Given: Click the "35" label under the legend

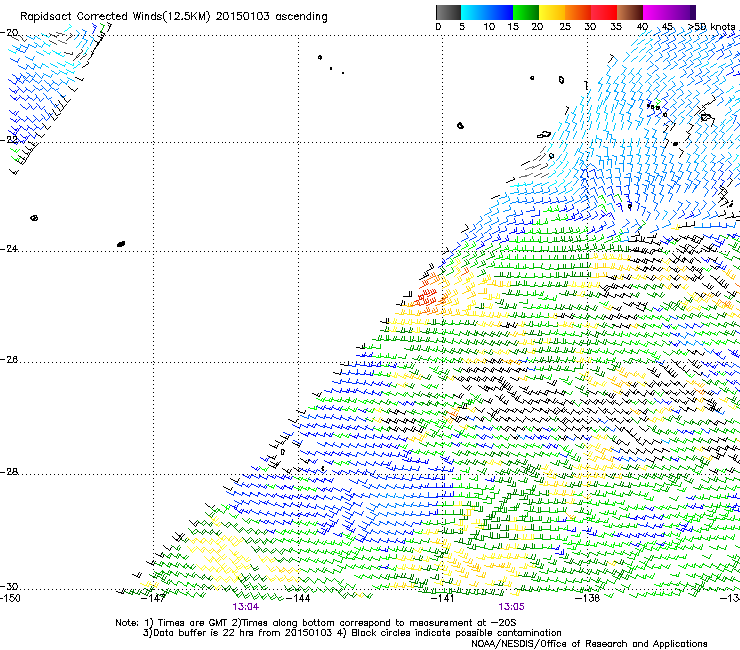Looking at the screenshot, I should point(616,27).
